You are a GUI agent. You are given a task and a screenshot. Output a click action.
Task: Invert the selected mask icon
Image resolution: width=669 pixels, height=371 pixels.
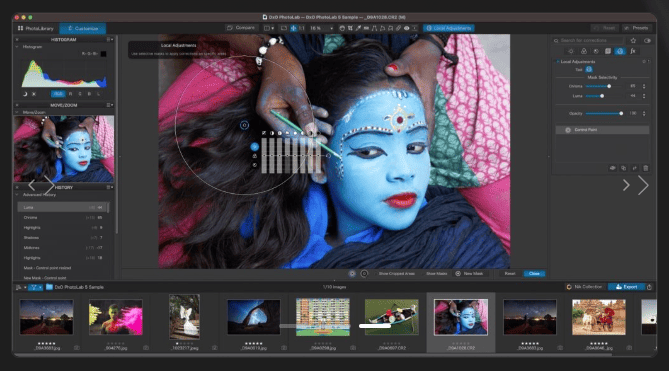click(634, 168)
